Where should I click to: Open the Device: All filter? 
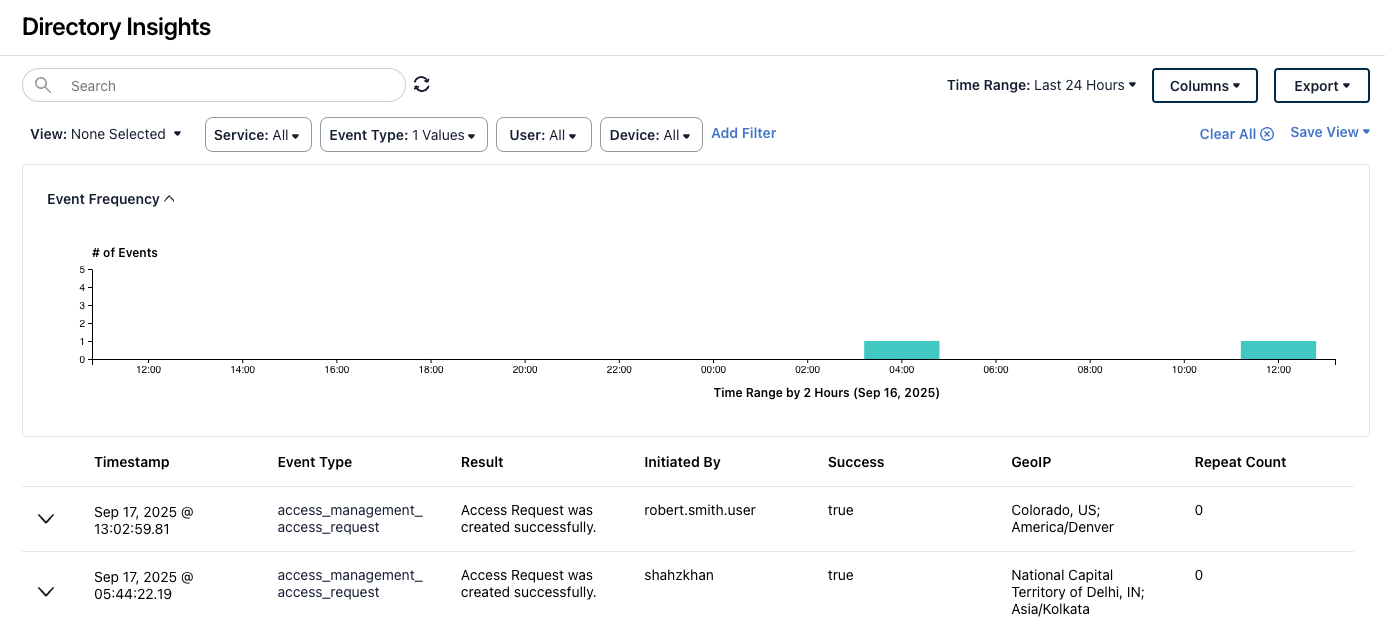(651, 134)
